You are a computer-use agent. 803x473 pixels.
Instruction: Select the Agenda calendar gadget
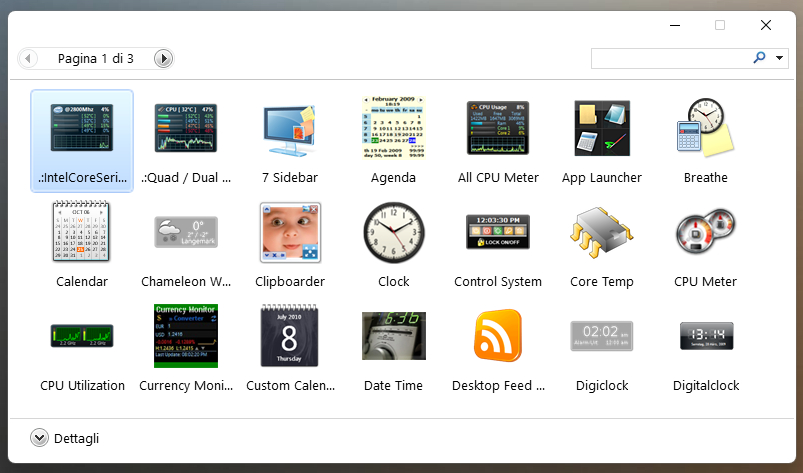click(393, 128)
